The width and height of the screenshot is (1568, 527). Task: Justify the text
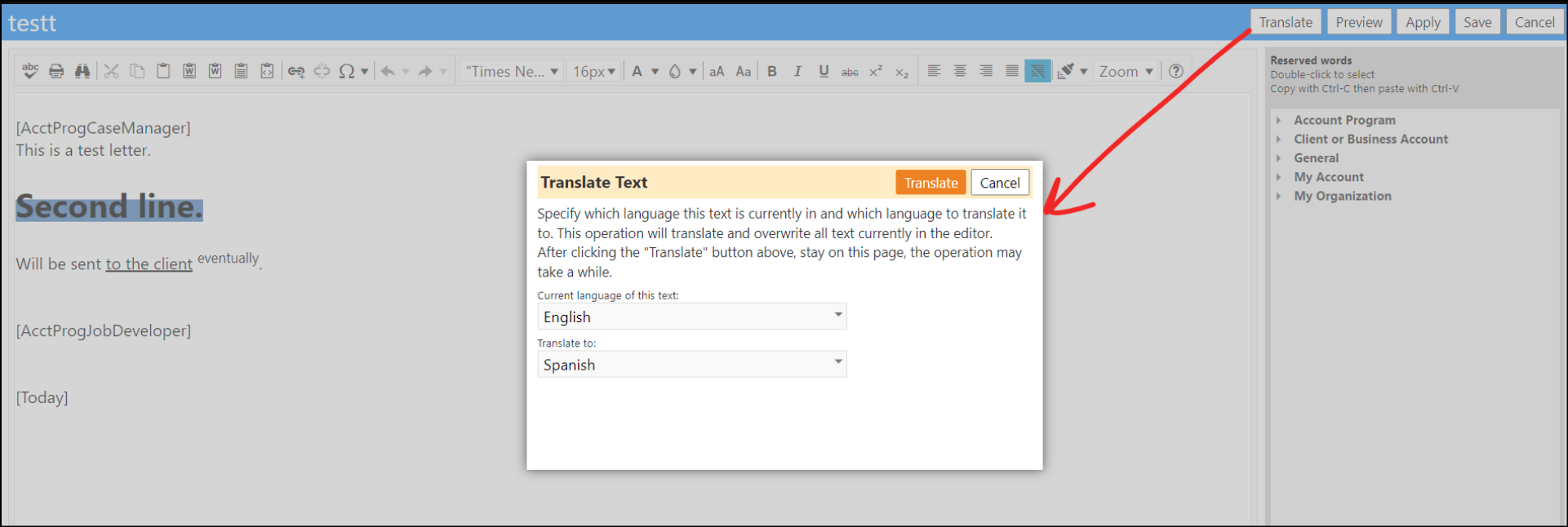coord(1012,71)
